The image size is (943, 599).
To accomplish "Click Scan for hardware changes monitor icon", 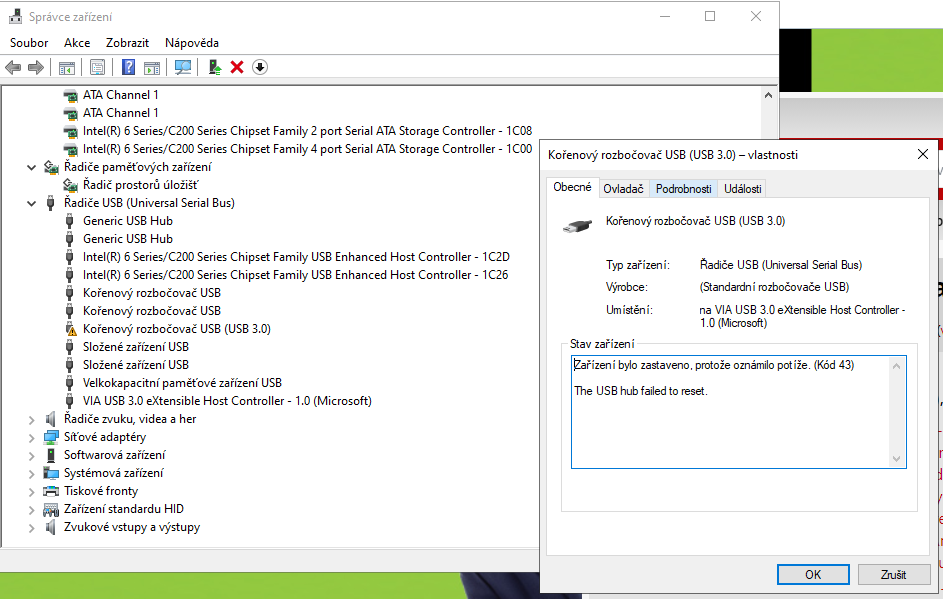I will pyautogui.click(x=183, y=67).
